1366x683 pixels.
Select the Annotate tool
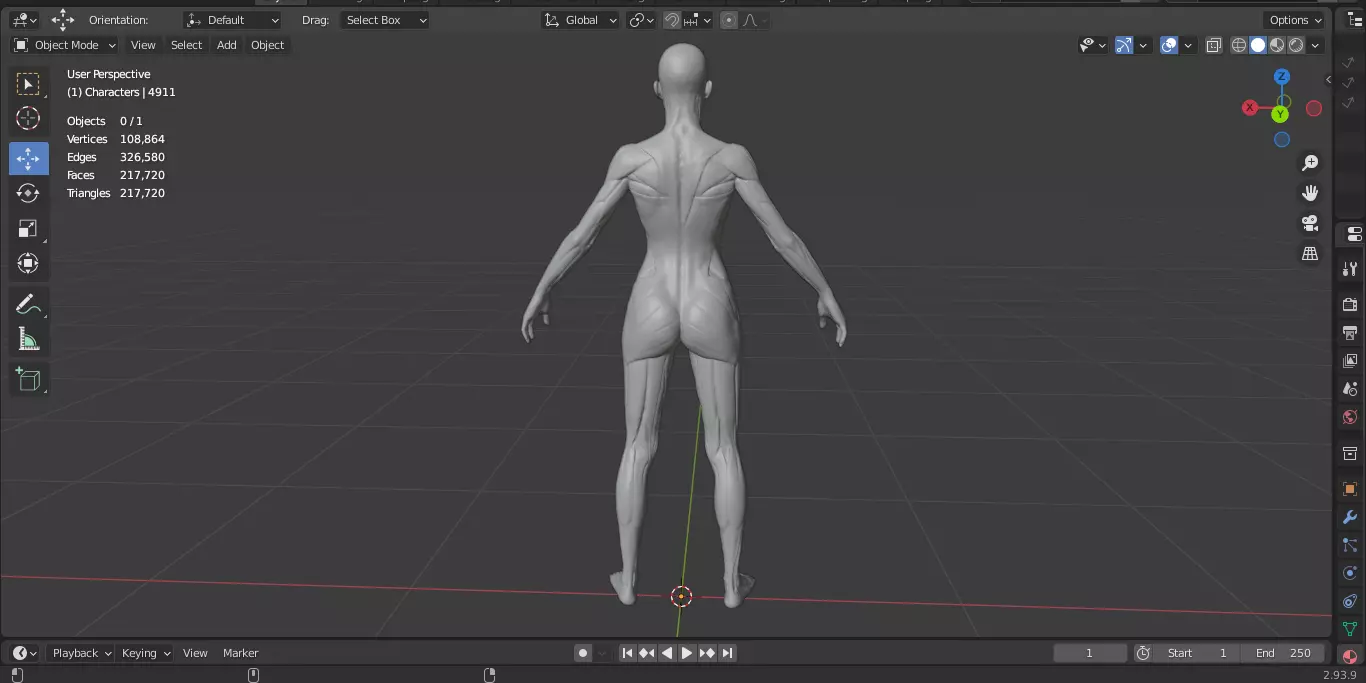tap(28, 304)
